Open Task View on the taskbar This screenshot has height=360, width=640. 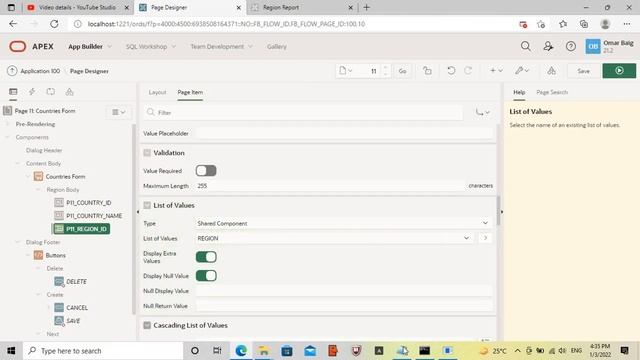point(217,351)
